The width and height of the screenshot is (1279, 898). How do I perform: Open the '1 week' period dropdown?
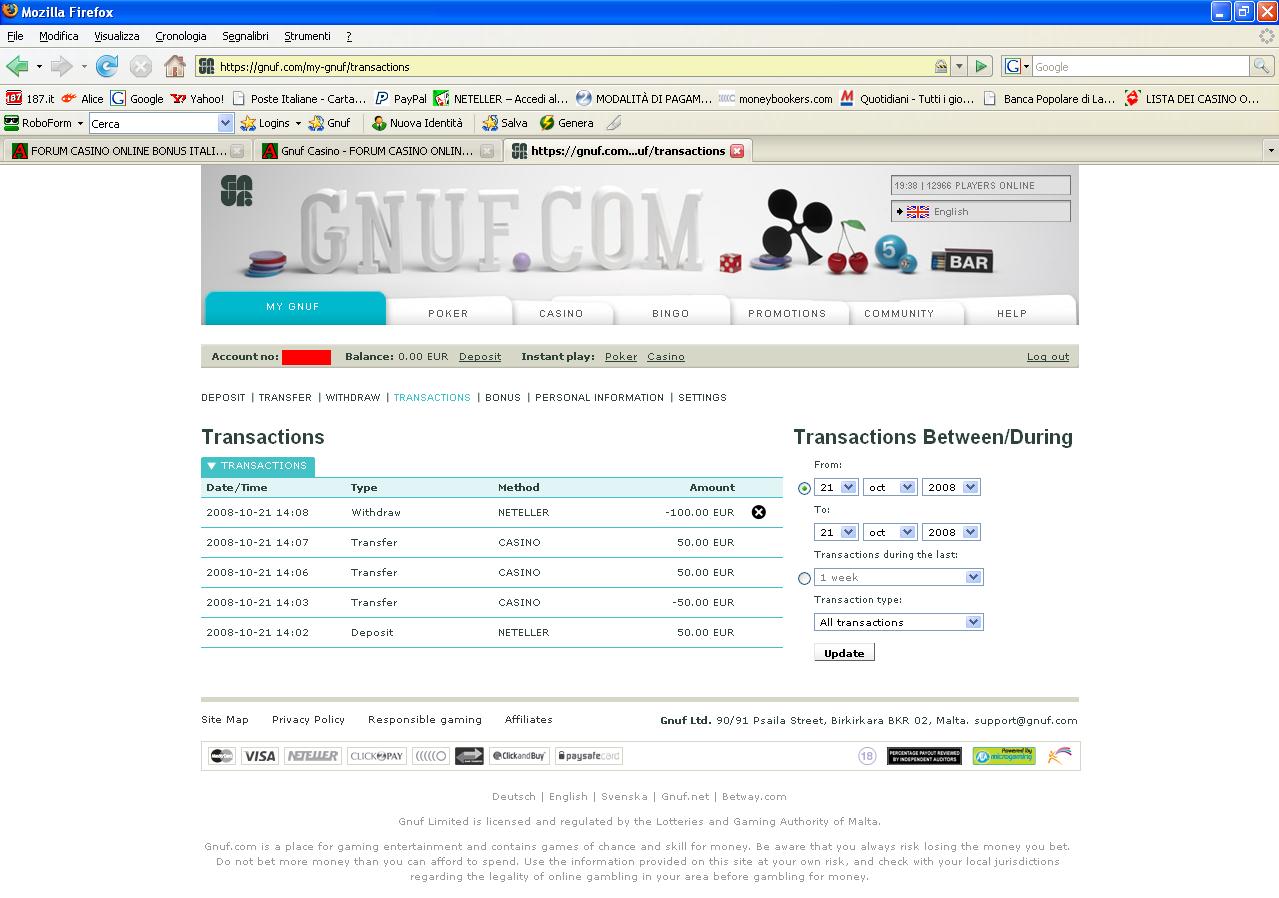click(899, 577)
